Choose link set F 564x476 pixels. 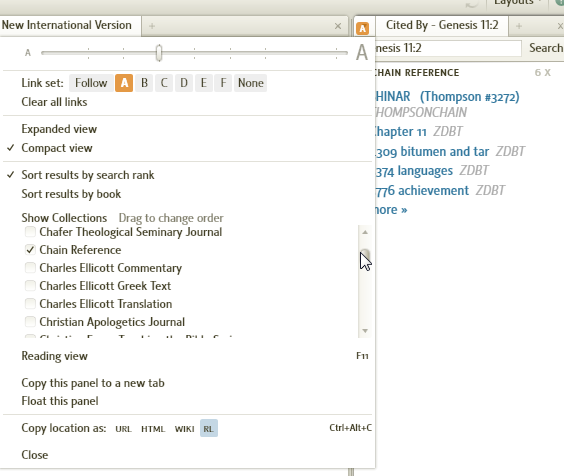(223, 83)
